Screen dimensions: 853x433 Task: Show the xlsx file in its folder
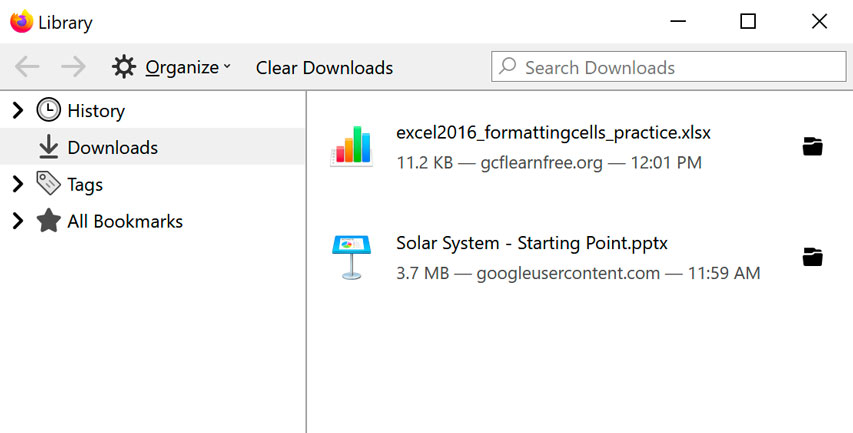pos(813,147)
